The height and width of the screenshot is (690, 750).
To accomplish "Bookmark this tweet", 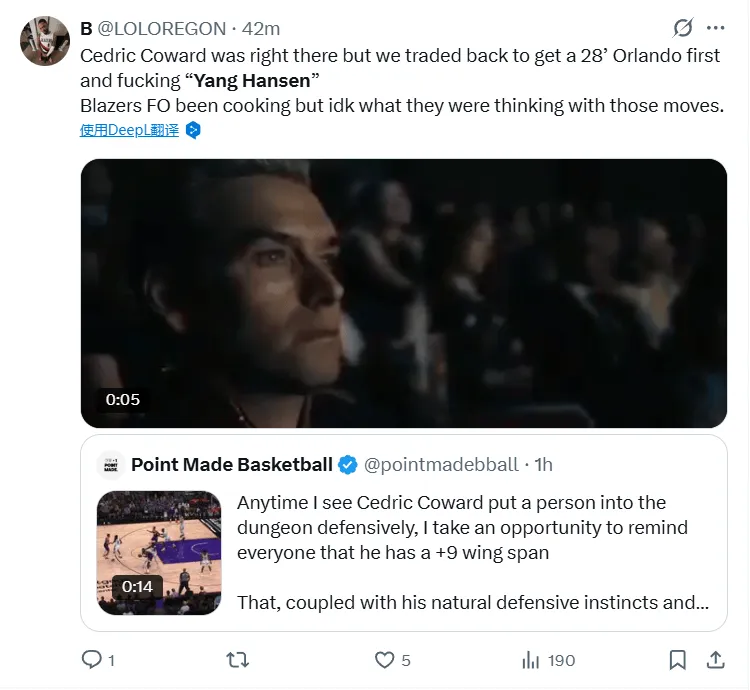I will coord(678,660).
